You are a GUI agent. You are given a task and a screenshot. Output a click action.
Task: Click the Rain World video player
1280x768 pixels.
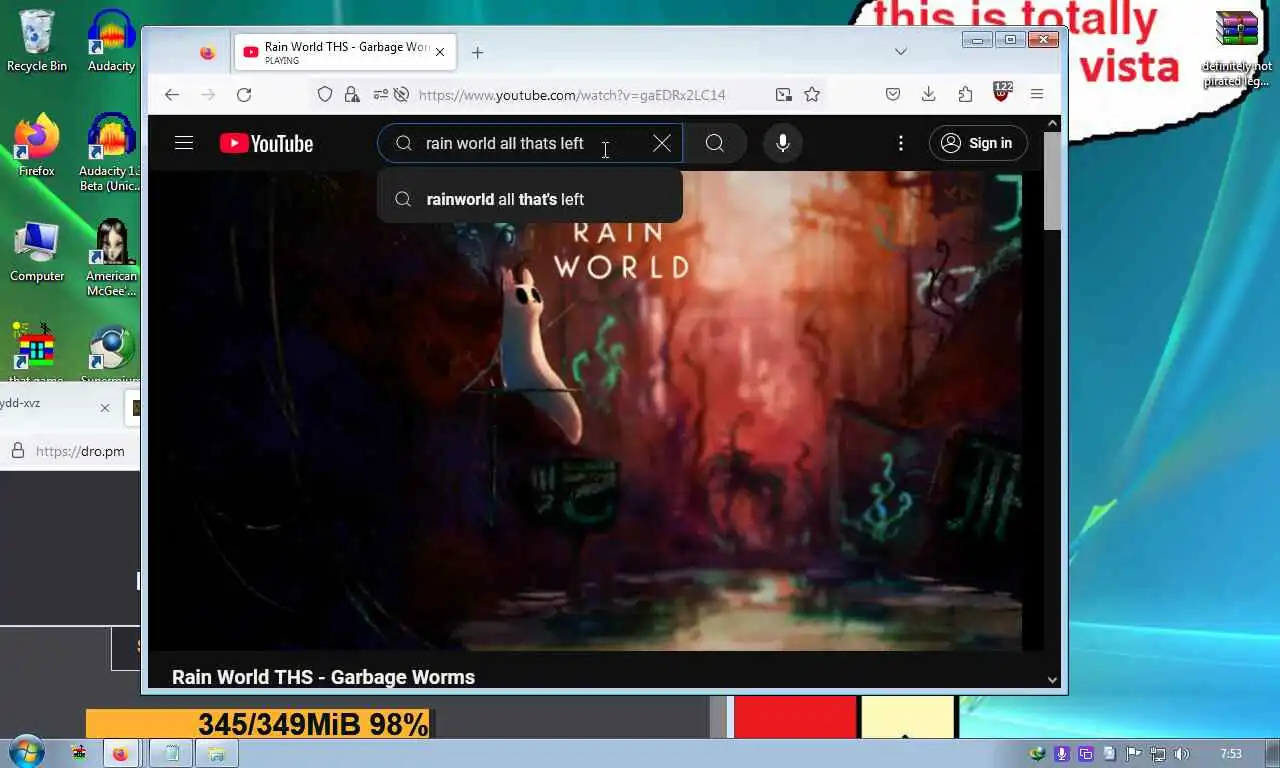pos(596,410)
